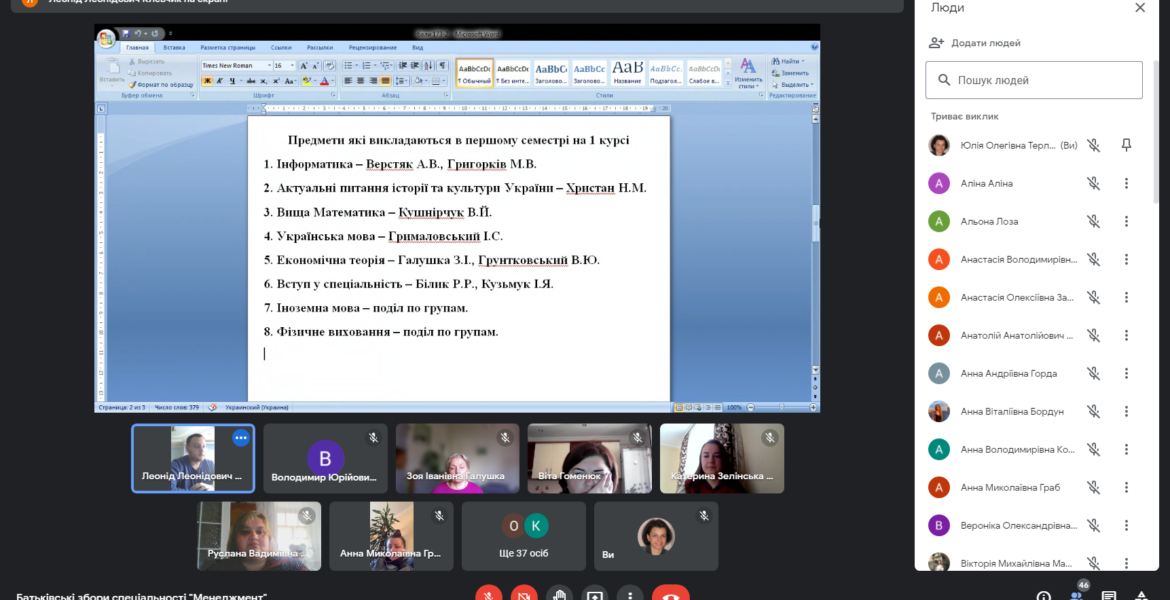1170x600 pixels.
Task: Click Заменить in the Редактирование group
Action: [790, 73]
